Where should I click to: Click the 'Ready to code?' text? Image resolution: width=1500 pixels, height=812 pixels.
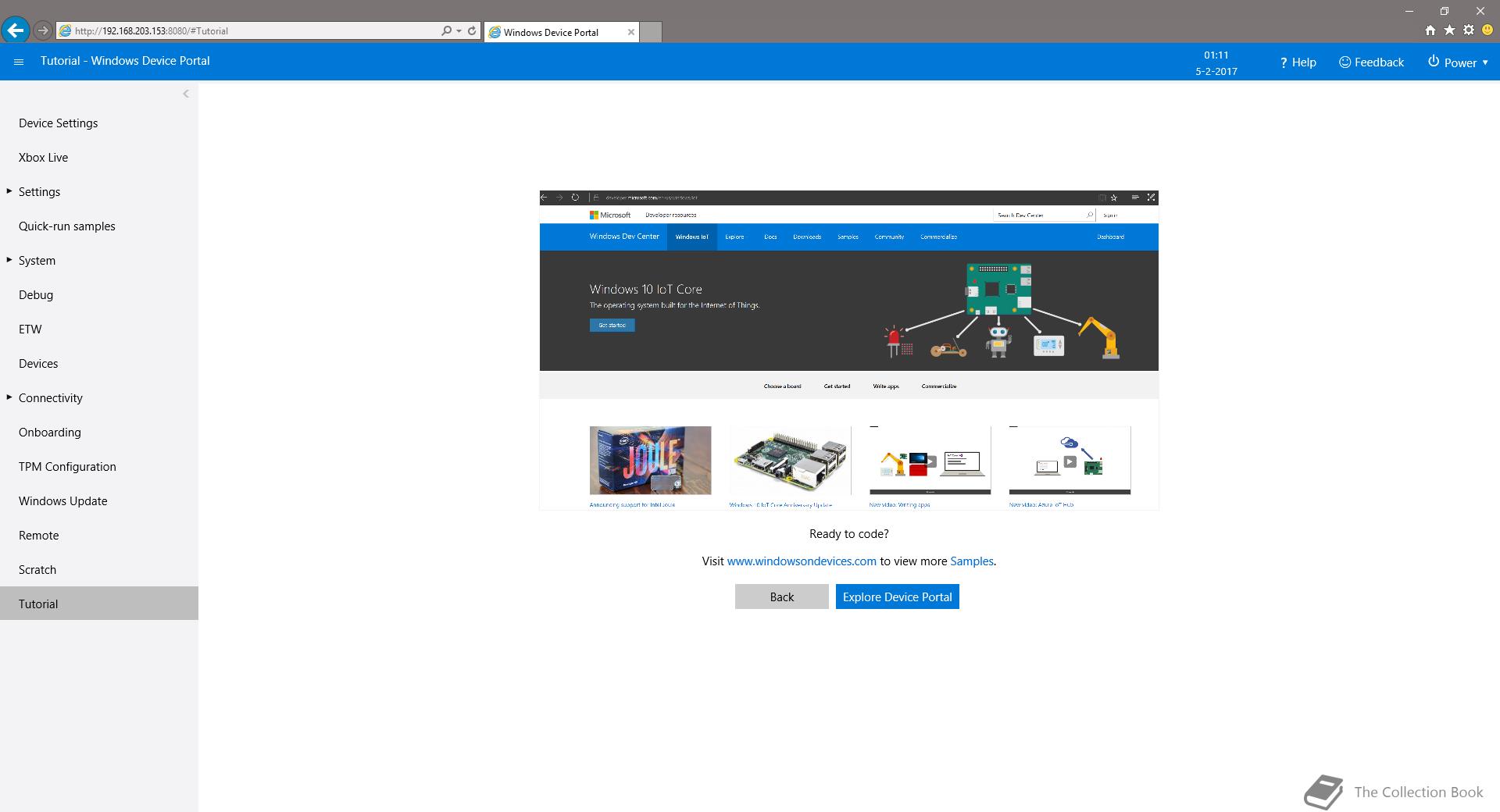pos(848,534)
